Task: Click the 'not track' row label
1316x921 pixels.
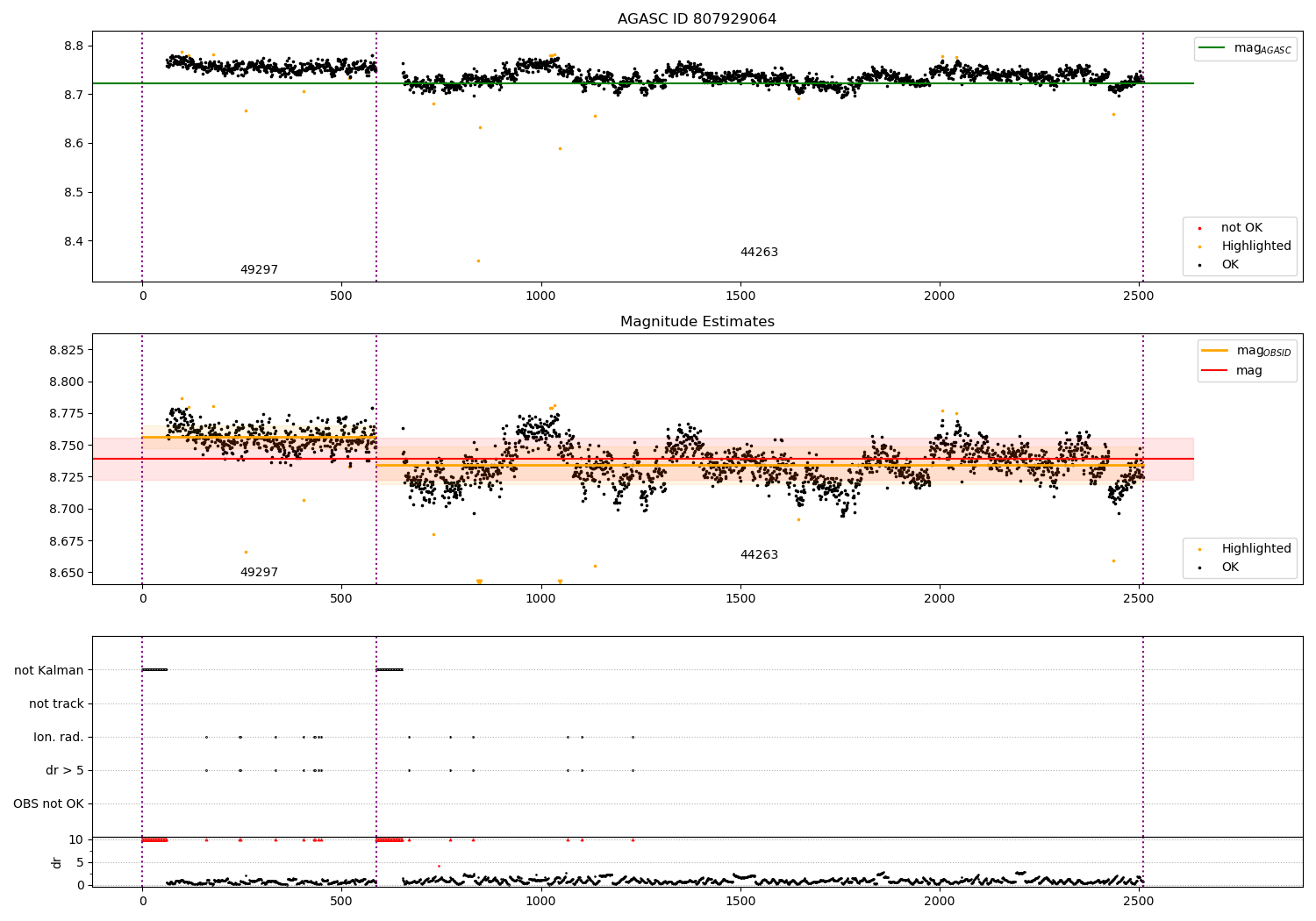Action: 56,703
